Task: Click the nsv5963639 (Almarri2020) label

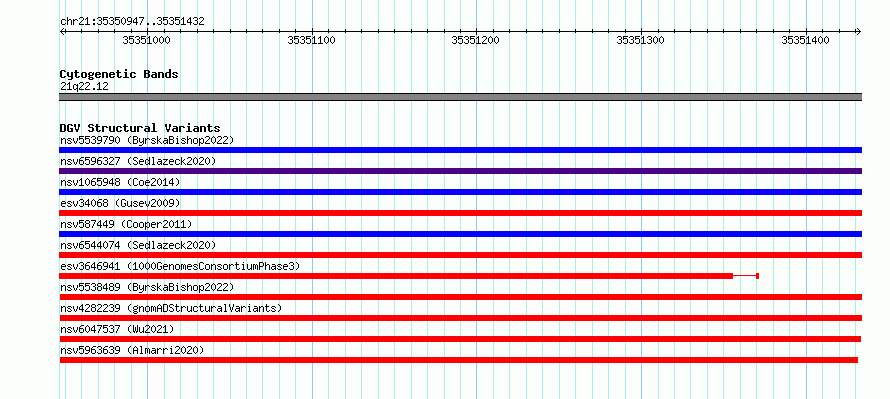Action: click(132, 350)
